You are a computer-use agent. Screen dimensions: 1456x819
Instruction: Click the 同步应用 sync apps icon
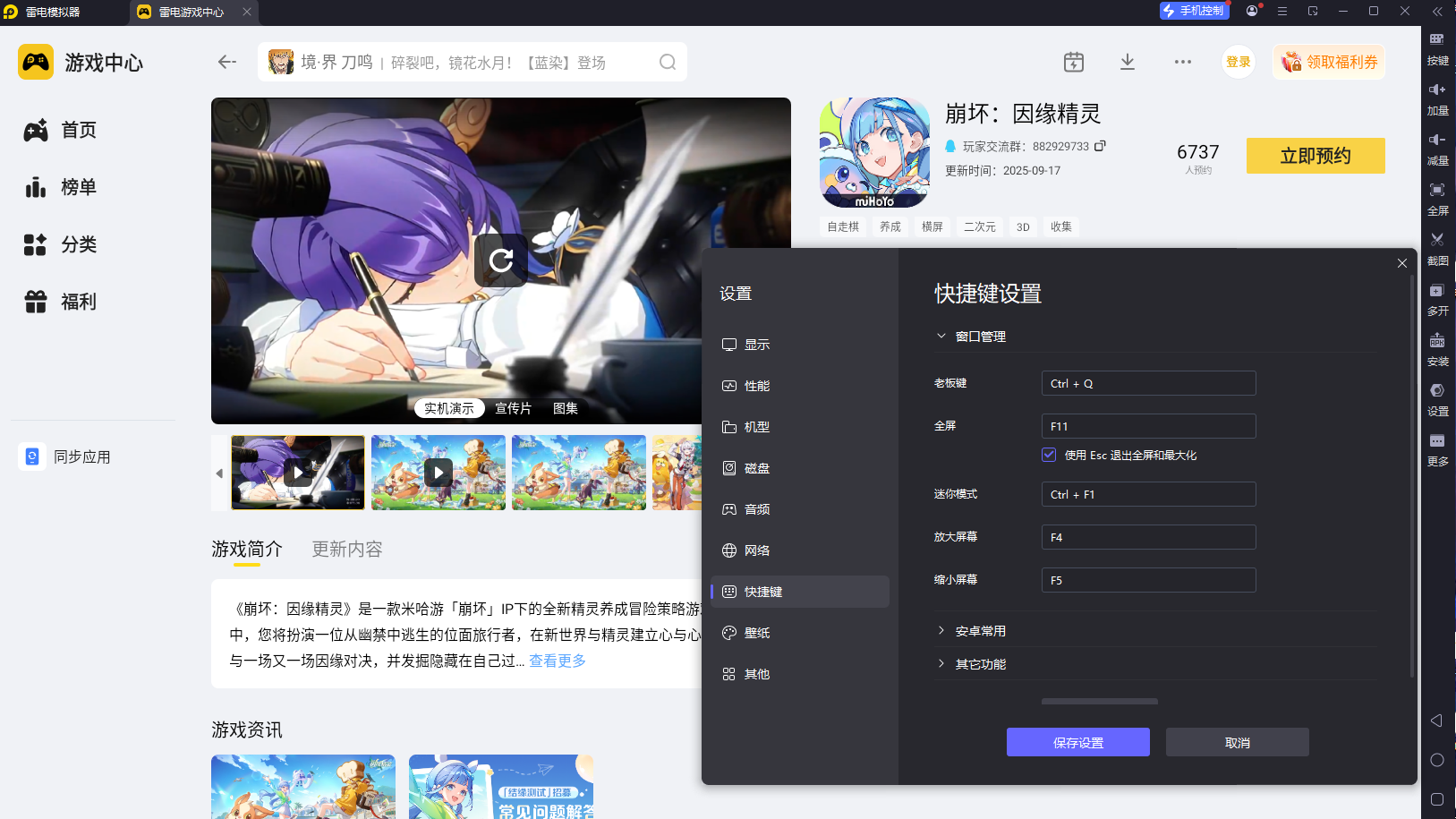32,456
